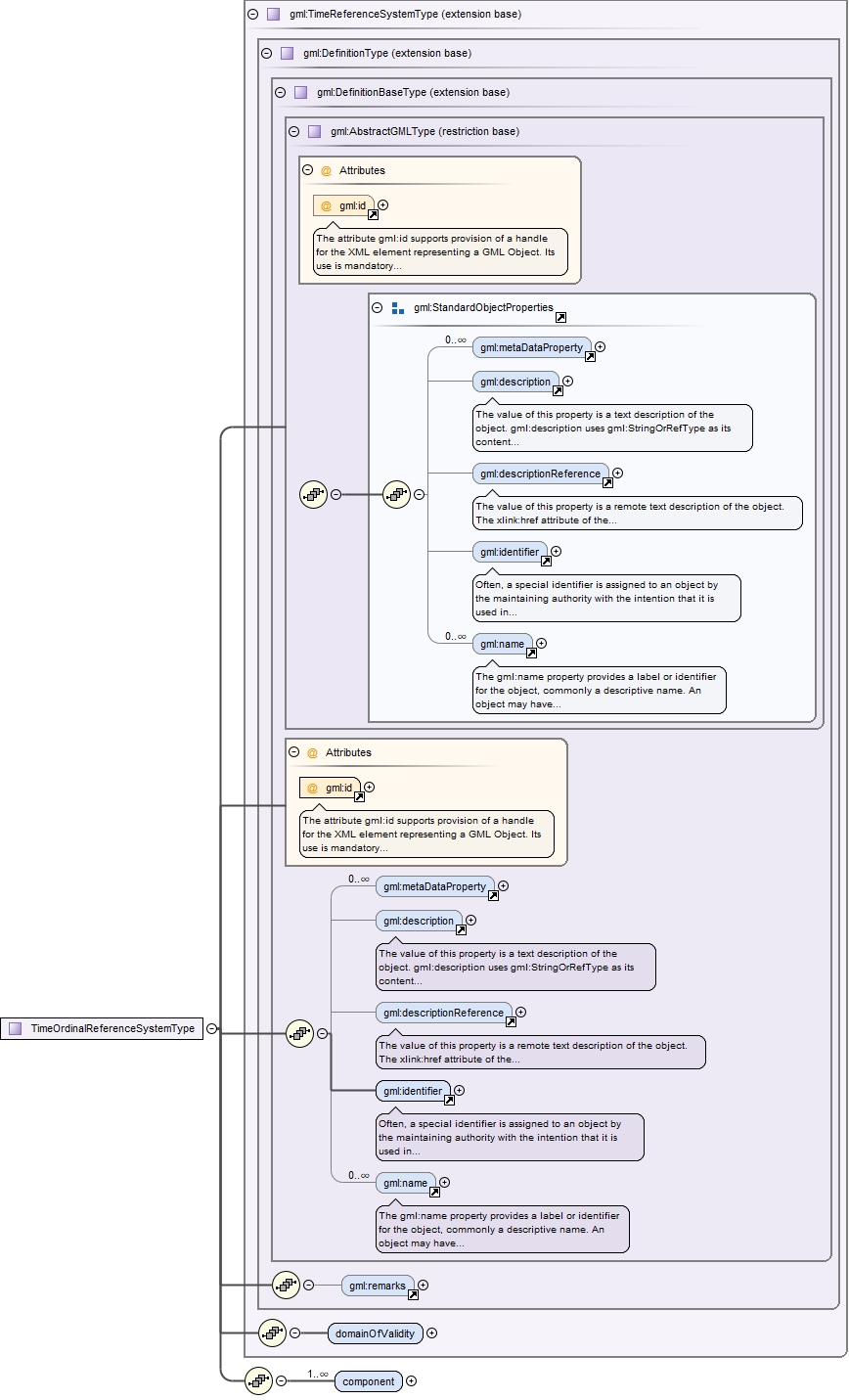Collapse the gml:AbstractGMLType restriction base
Screen dimensions: 849x1400
tap(293, 131)
